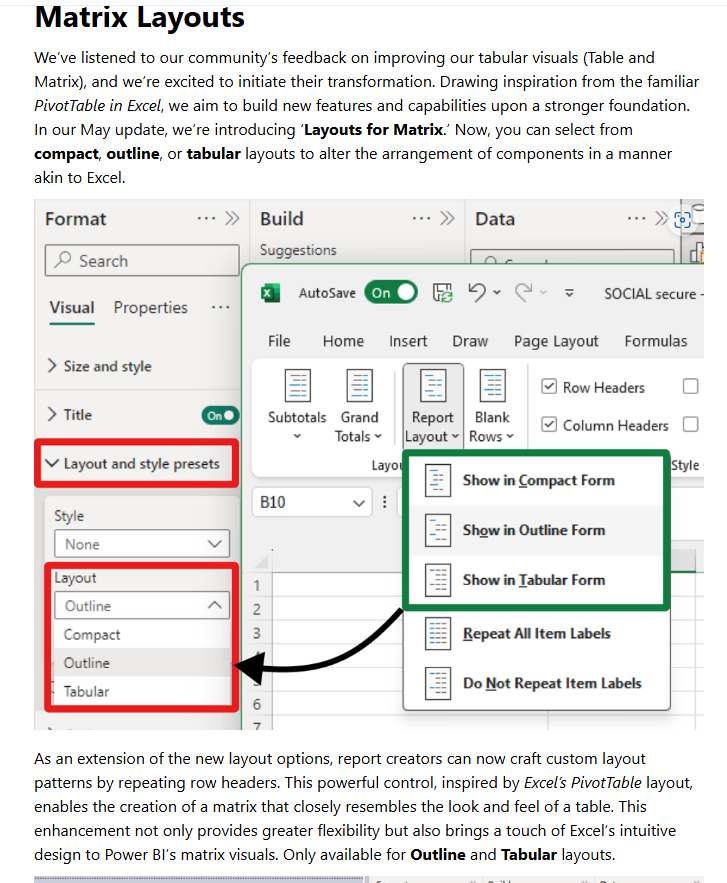Collapse the Data pane with double chevron
Screen dimensions: 727x883
click(x=661, y=218)
